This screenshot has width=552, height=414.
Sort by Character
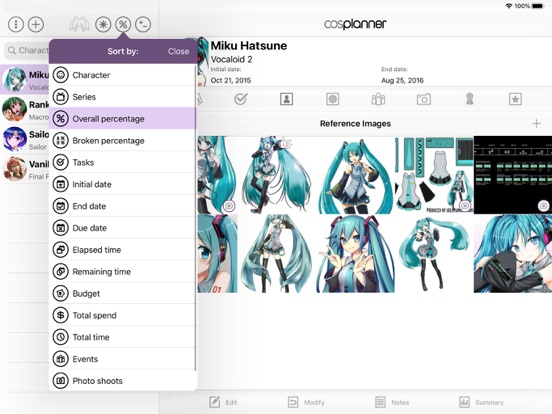pos(122,75)
